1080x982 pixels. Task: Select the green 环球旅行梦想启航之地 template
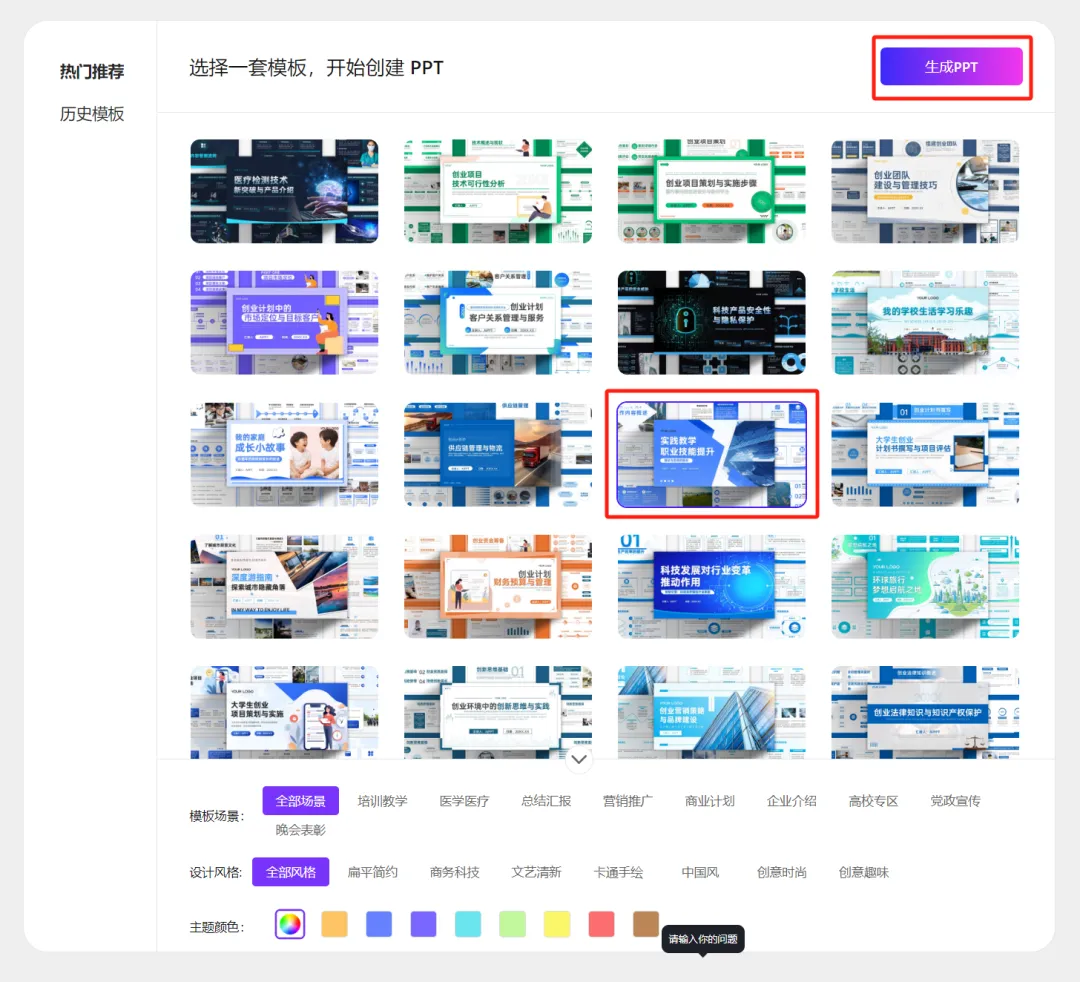[x=924, y=586]
